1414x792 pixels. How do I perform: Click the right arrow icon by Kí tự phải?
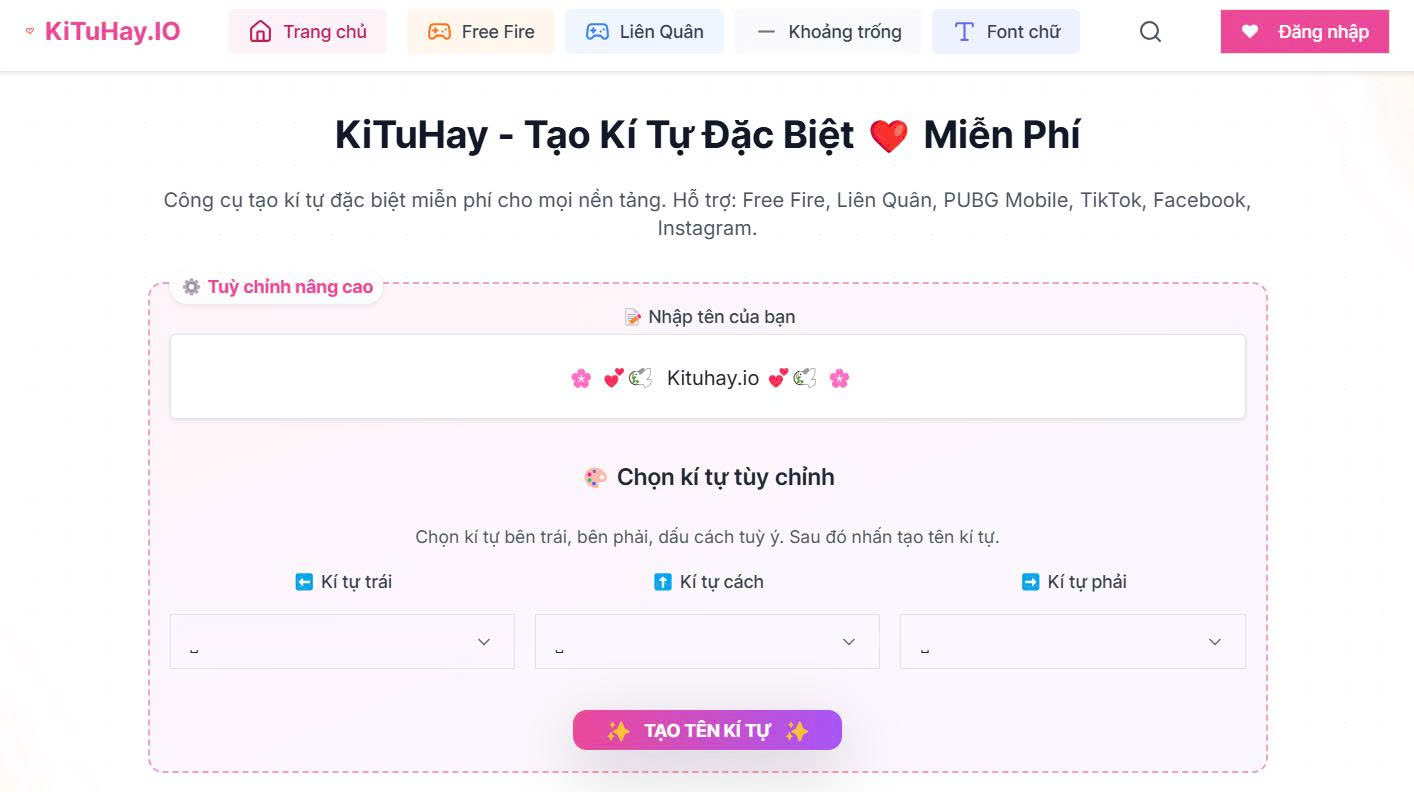[1030, 582]
